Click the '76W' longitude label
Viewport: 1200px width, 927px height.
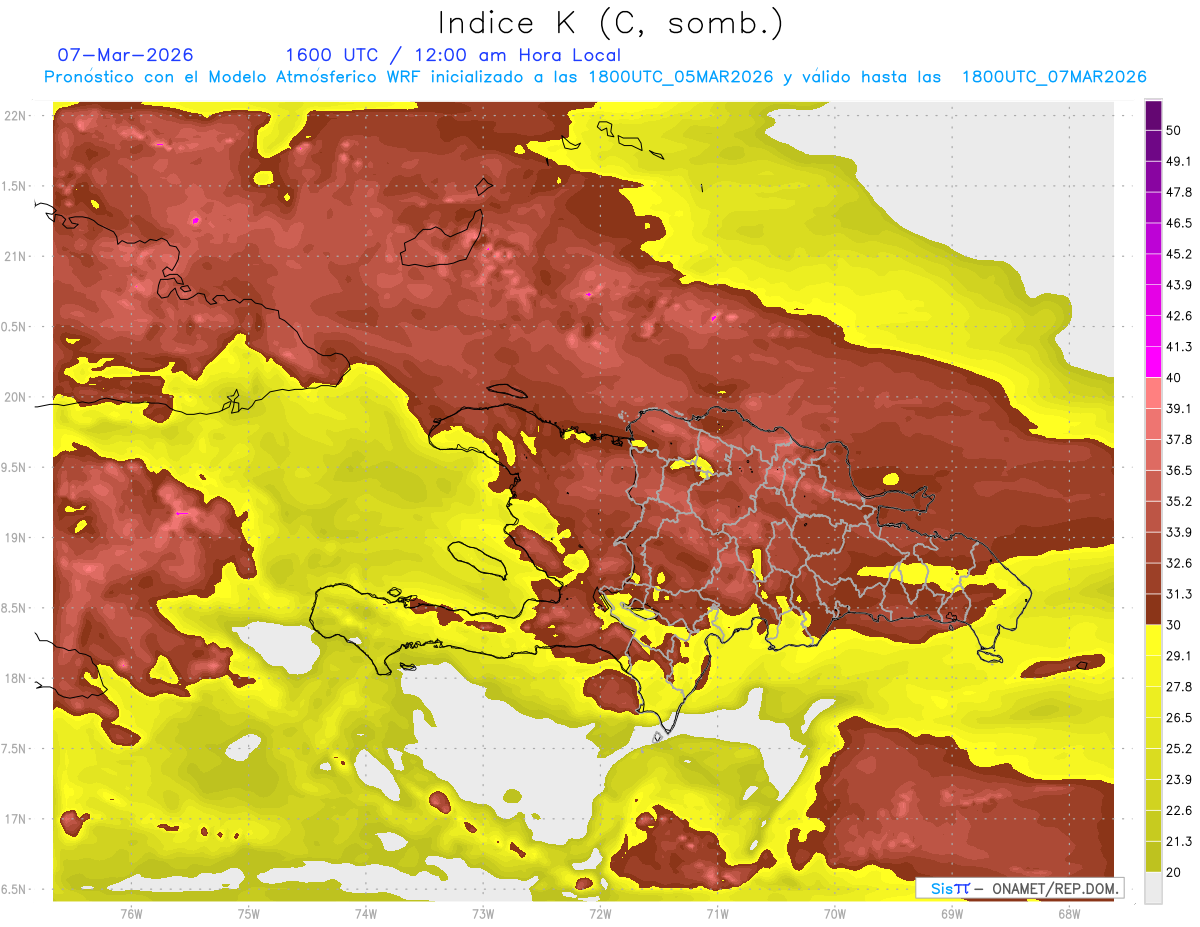[x=131, y=913]
